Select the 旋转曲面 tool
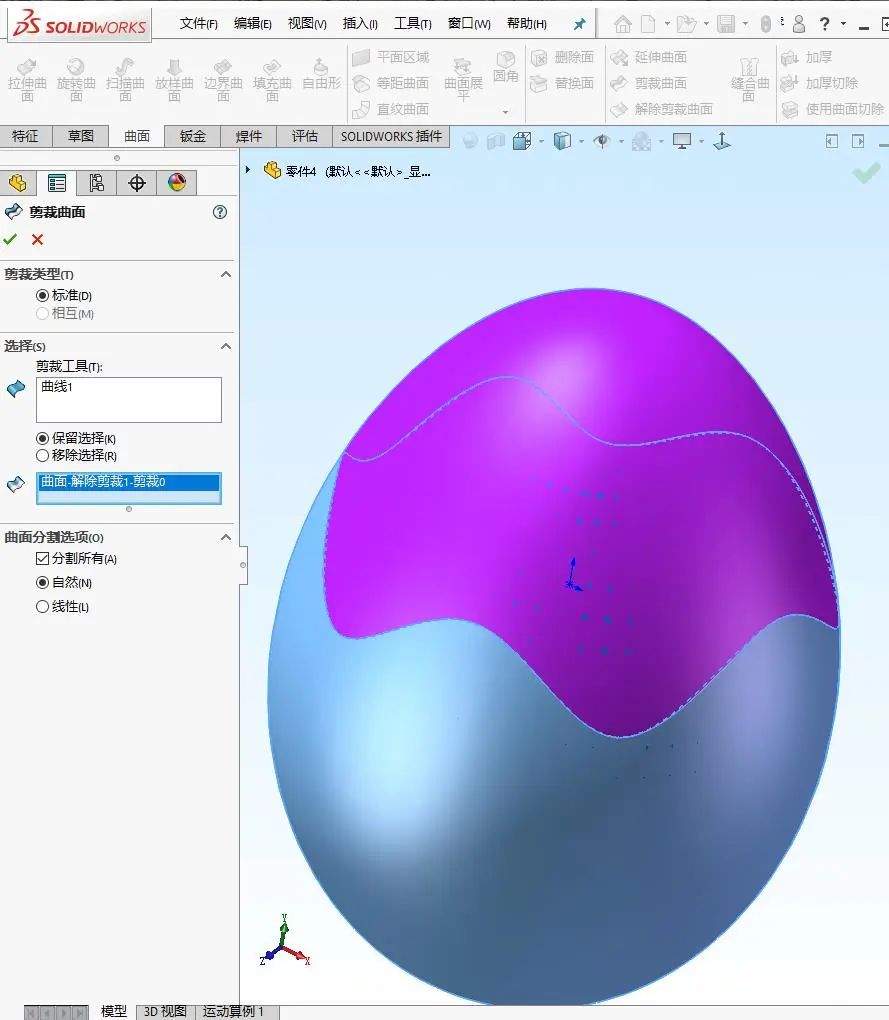Viewport: 889px width, 1020px height. point(76,80)
